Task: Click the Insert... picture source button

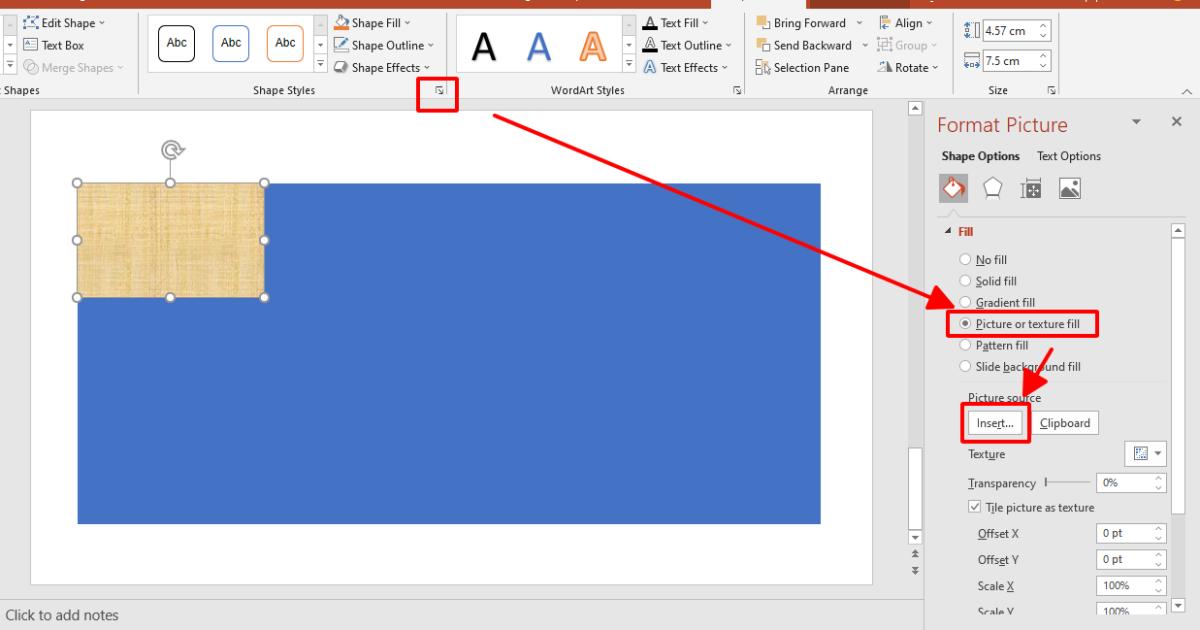Action: (x=995, y=423)
